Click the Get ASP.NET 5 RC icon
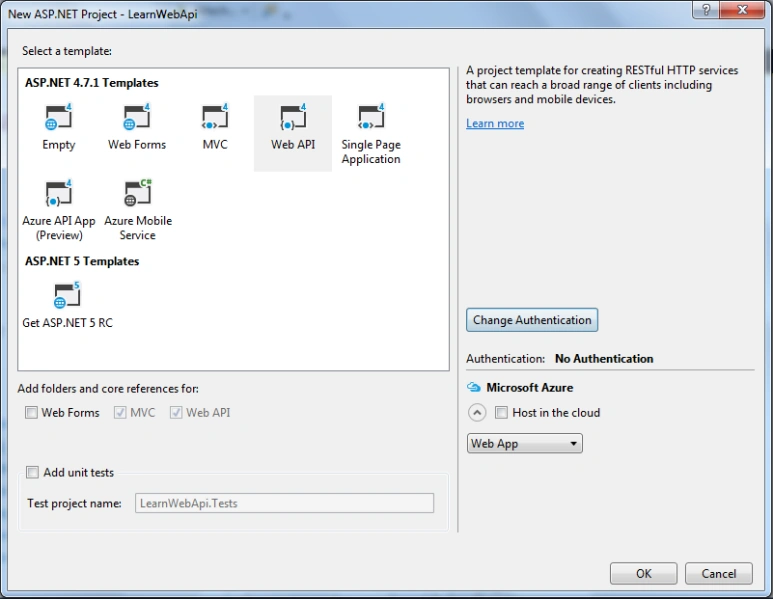Viewport: 773px width, 600px height. (x=67, y=295)
